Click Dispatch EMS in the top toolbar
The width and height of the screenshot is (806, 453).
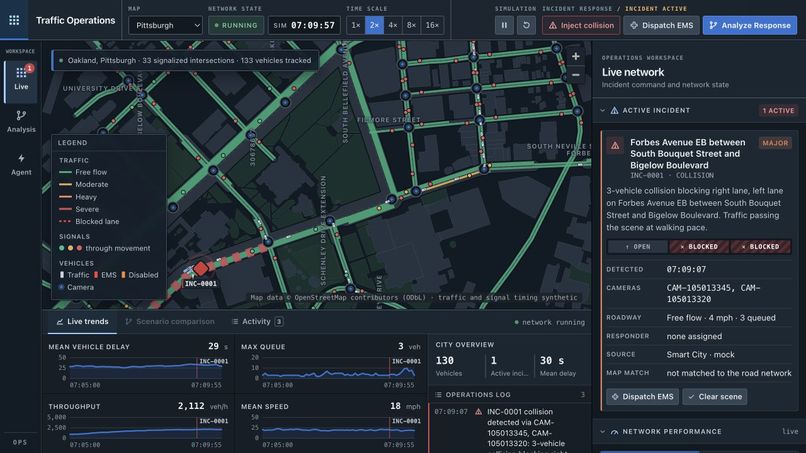pos(661,25)
